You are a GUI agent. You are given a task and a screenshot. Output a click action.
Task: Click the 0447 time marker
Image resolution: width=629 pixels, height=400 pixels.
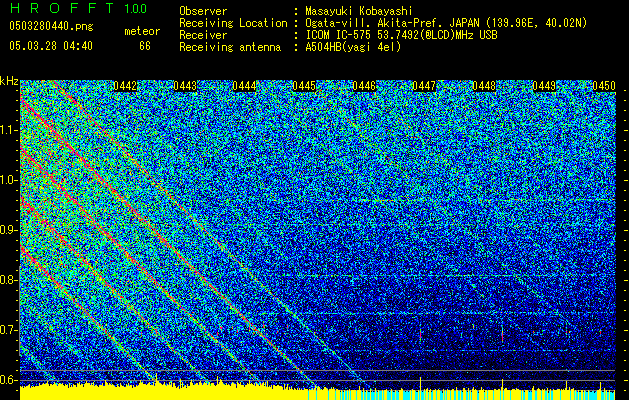point(424,86)
